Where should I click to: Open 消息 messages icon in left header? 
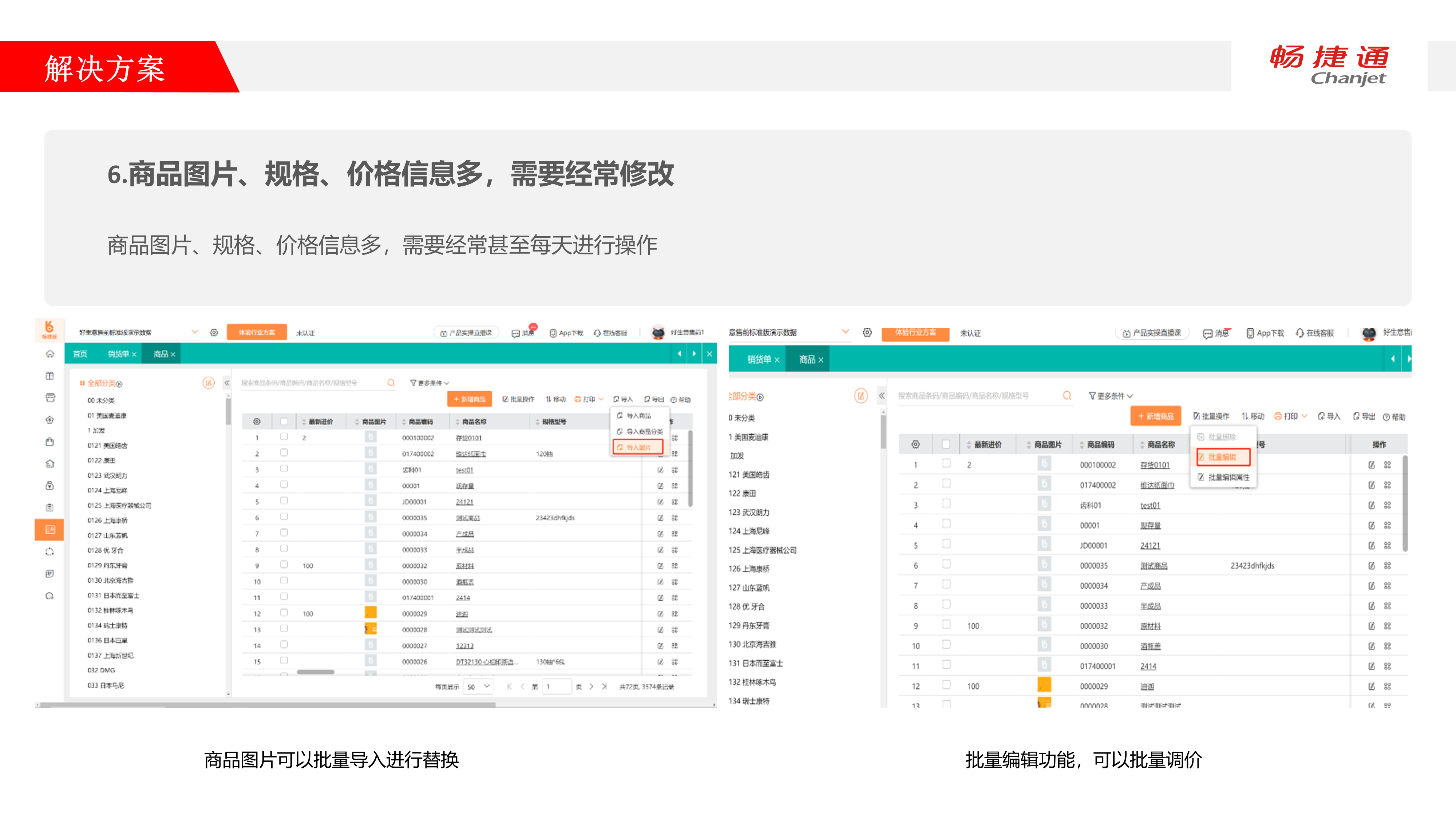tap(515, 333)
